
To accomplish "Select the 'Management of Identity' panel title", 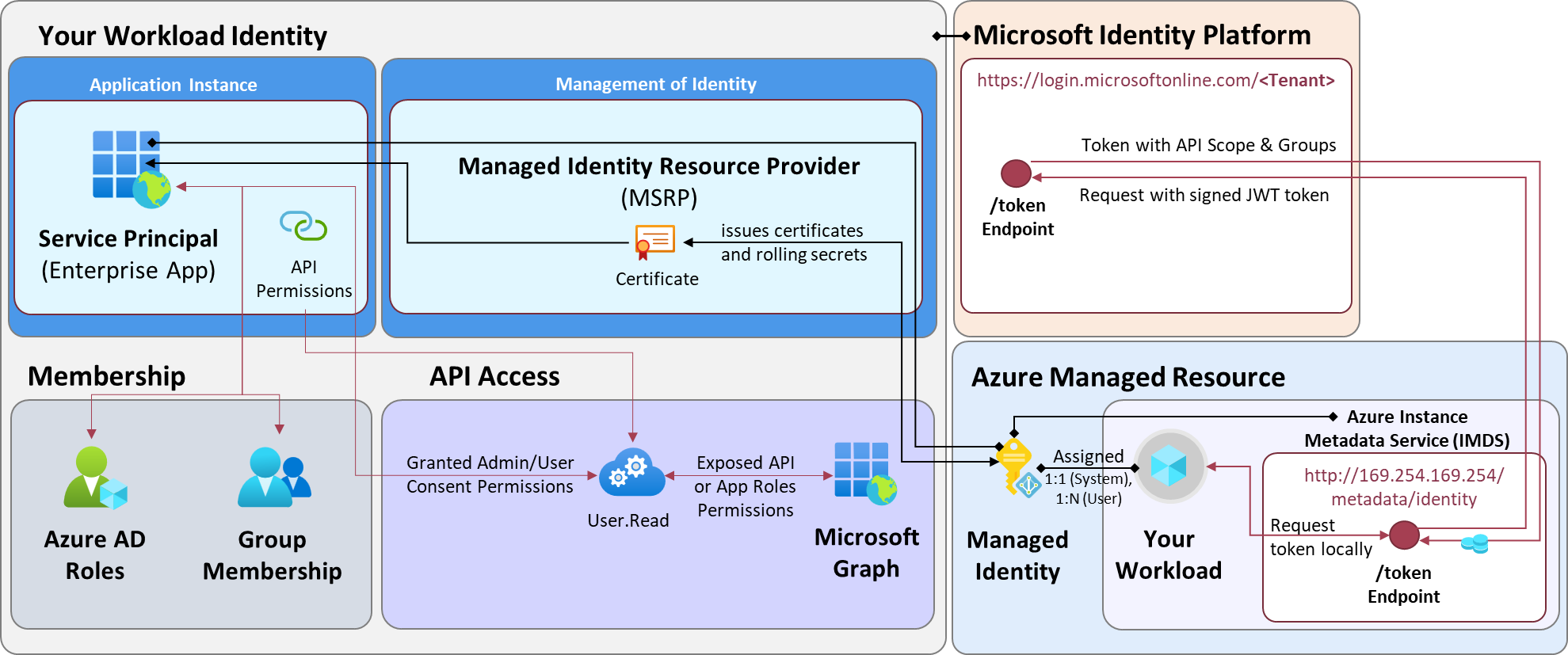I will pos(656,84).
